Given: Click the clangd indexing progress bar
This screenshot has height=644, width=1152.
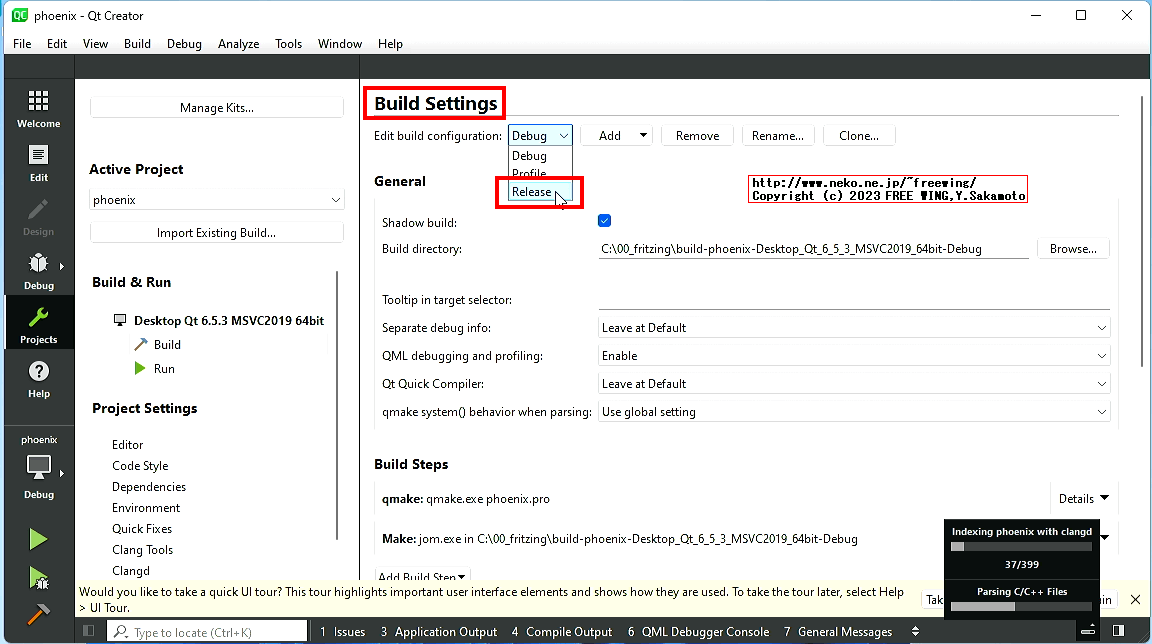Looking at the screenshot, I should tap(1020, 546).
